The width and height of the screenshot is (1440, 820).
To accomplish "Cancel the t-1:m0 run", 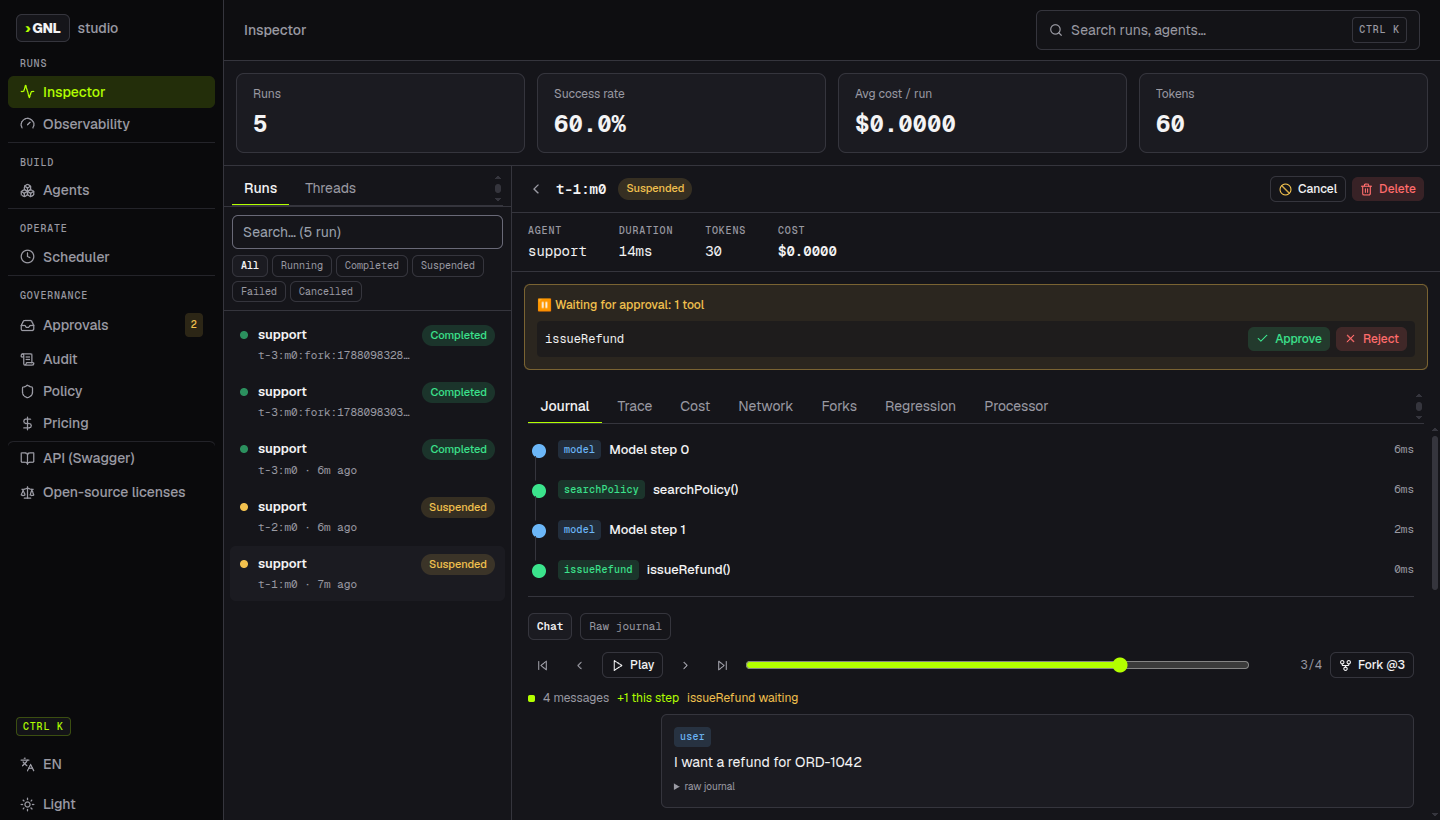I will click(1308, 189).
